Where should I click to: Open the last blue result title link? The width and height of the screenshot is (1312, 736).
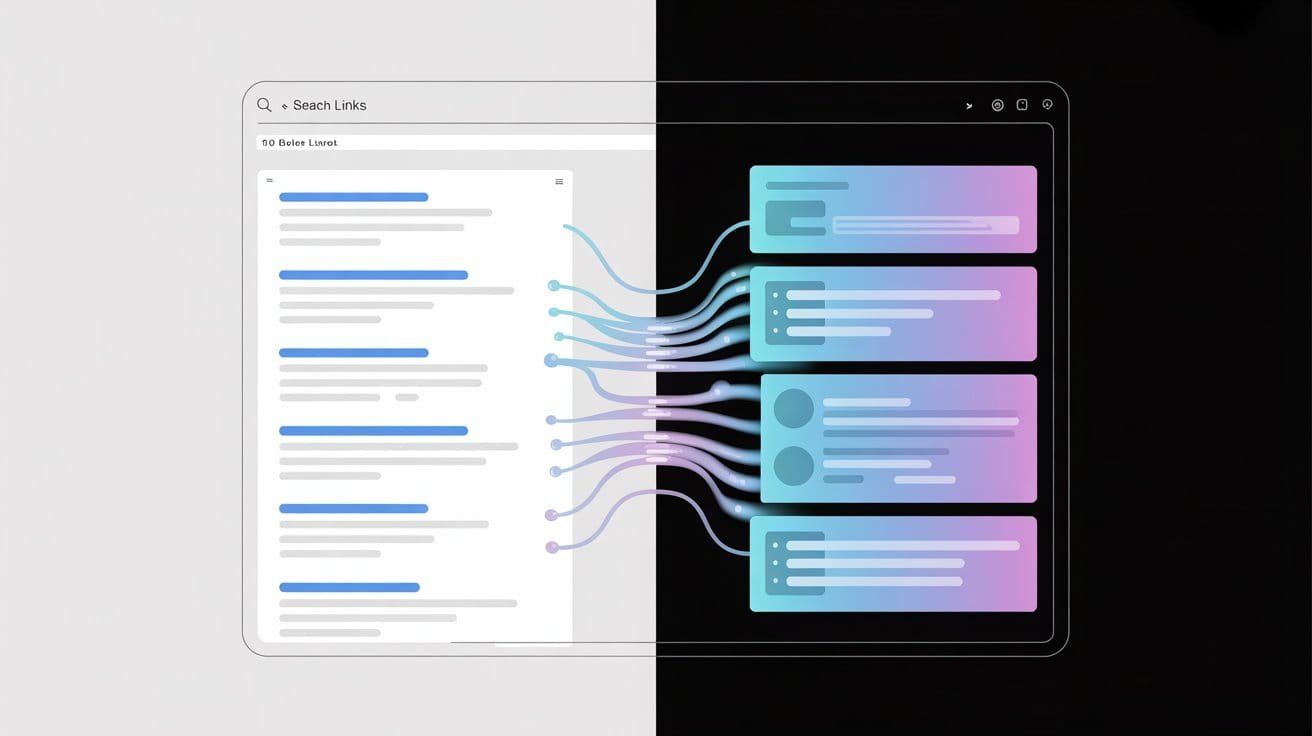coord(349,587)
